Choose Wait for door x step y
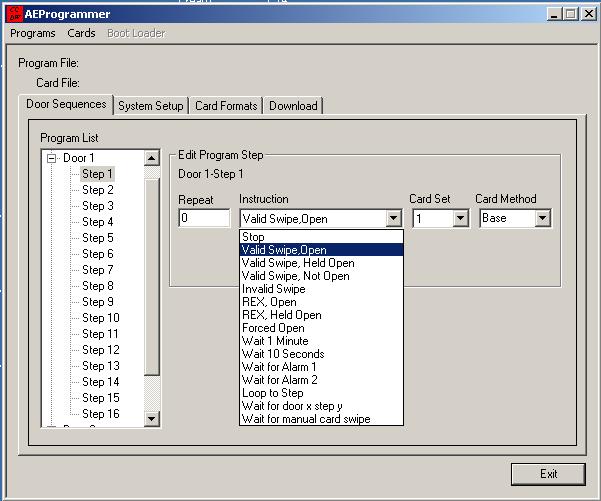This screenshot has width=601, height=501. pyautogui.click(x=321, y=406)
